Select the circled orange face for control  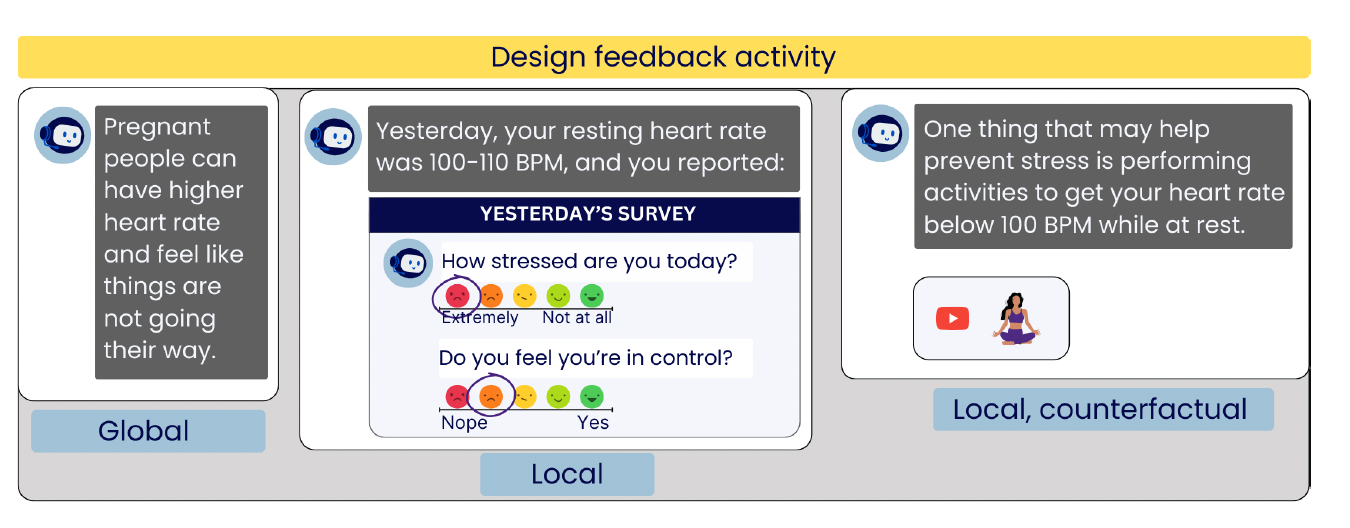click(490, 396)
